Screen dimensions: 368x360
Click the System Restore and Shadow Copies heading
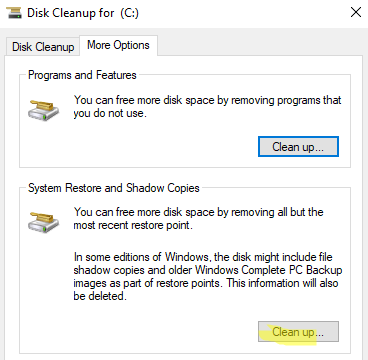(x=114, y=188)
